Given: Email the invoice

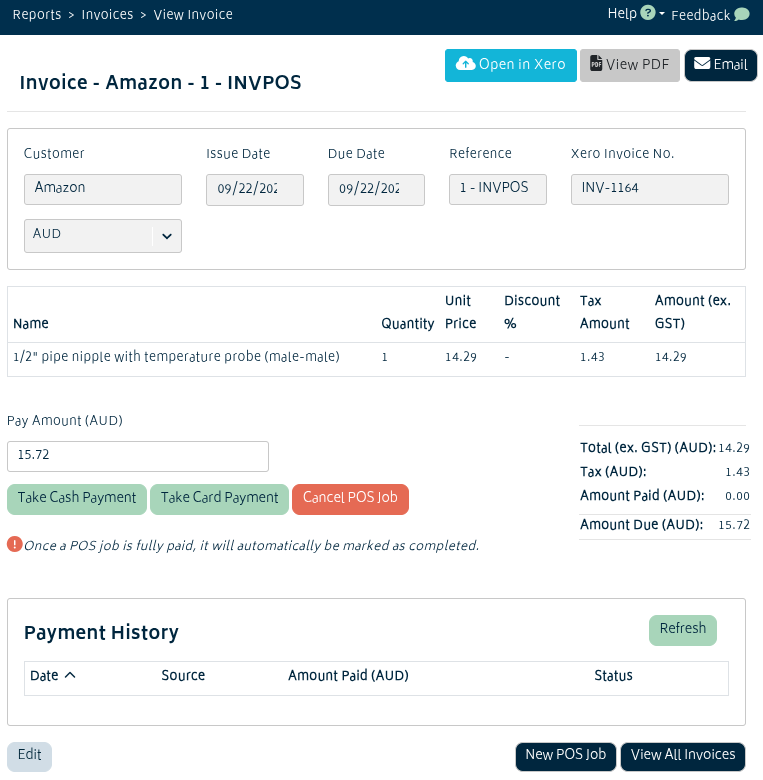Looking at the screenshot, I should pos(720,65).
